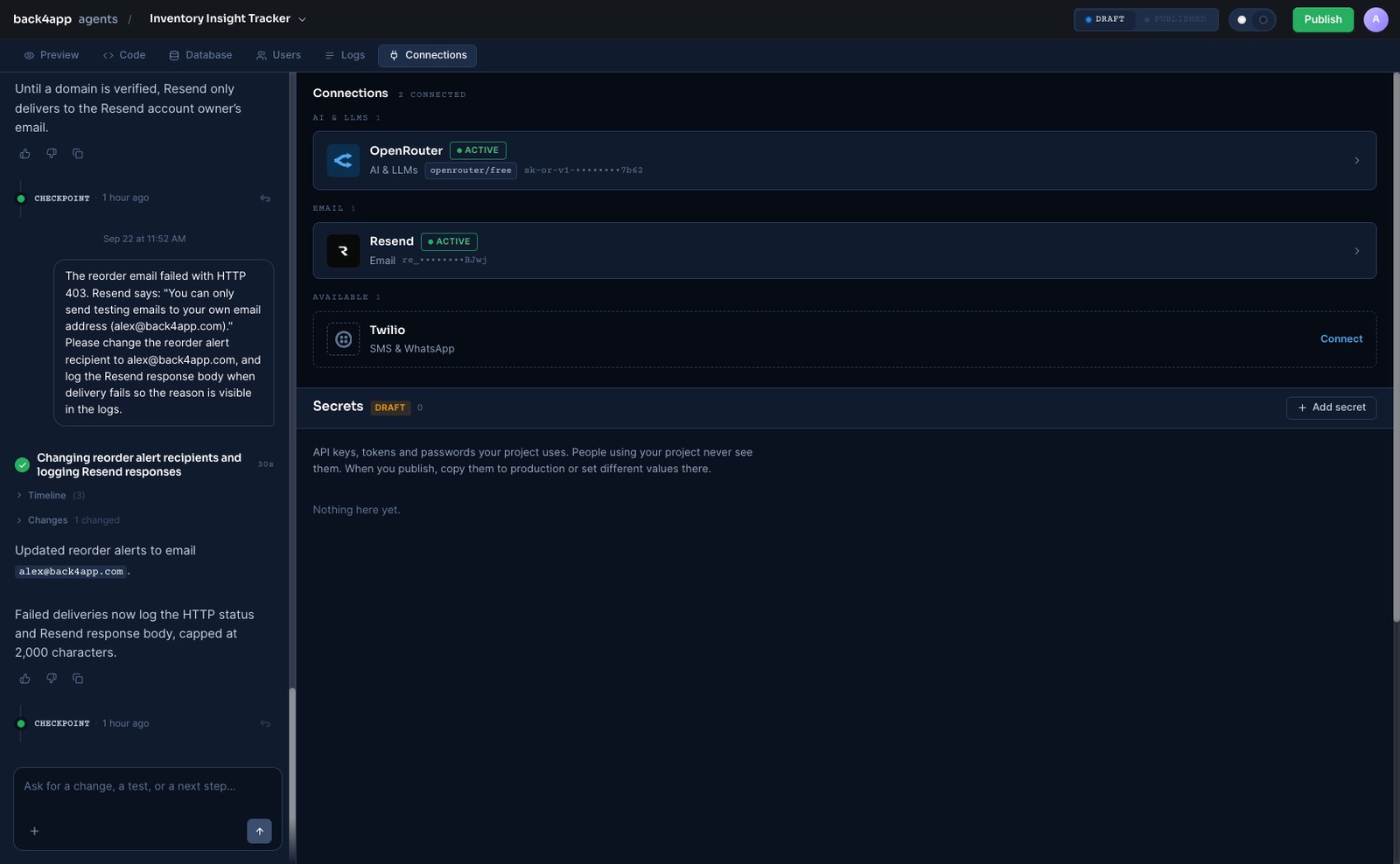Click the alex@back4app.com code chip
1400x864 pixels.
click(71, 572)
